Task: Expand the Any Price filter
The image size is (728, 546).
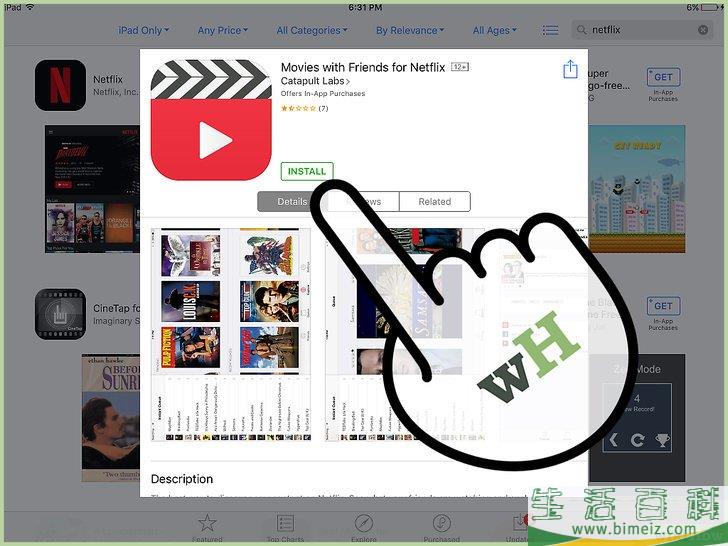Action: (x=222, y=31)
